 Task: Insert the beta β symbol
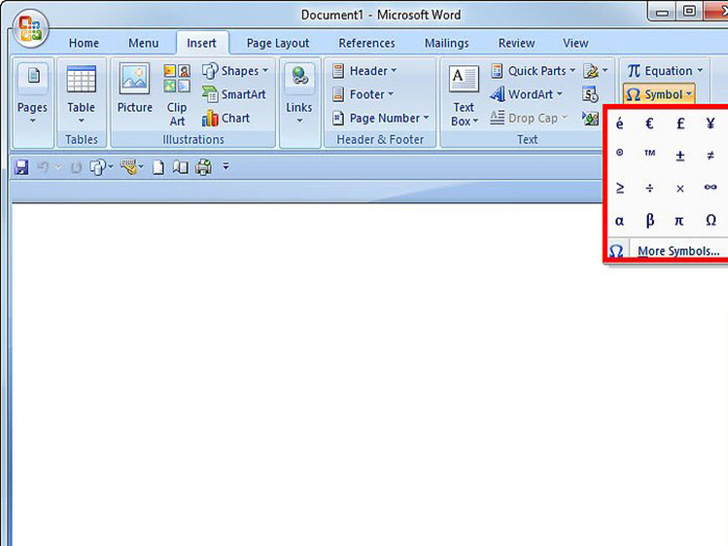click(x=650, y=221)
